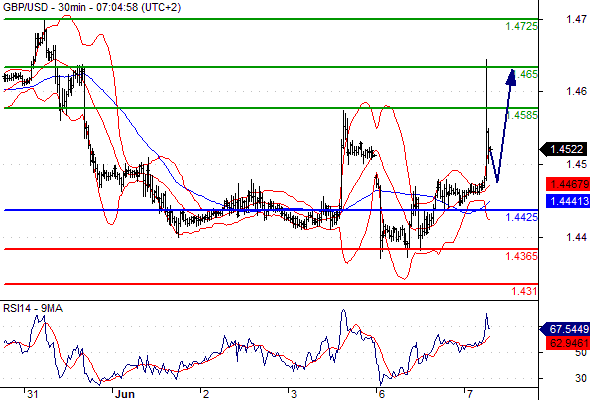This screenshot has height=400, width=590.
Task: Click the RSI14 - 9MA indicator label
Action: 33,309
